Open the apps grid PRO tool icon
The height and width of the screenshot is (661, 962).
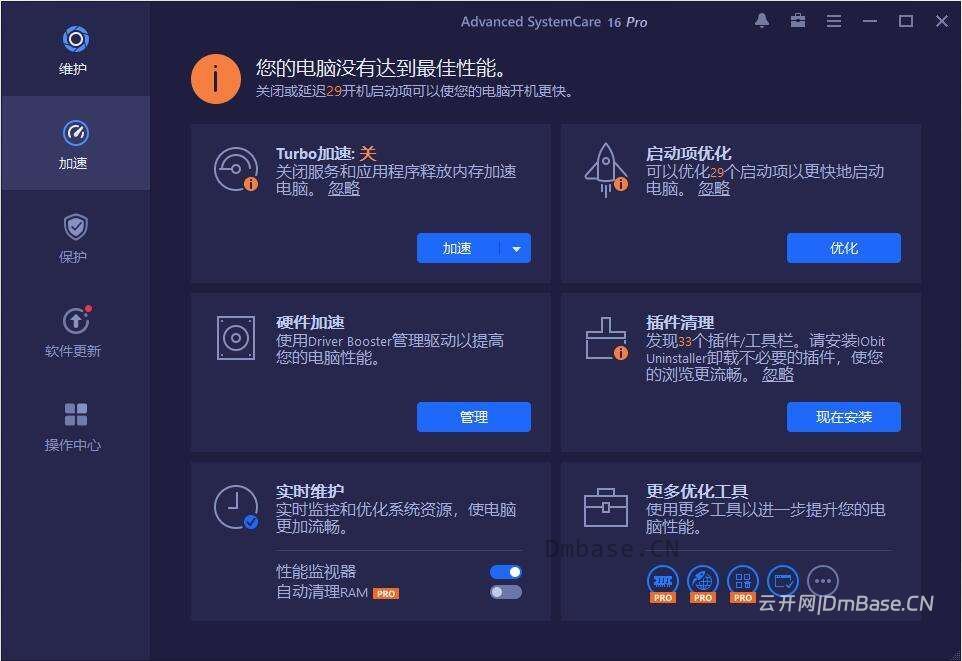pos(743,583)
